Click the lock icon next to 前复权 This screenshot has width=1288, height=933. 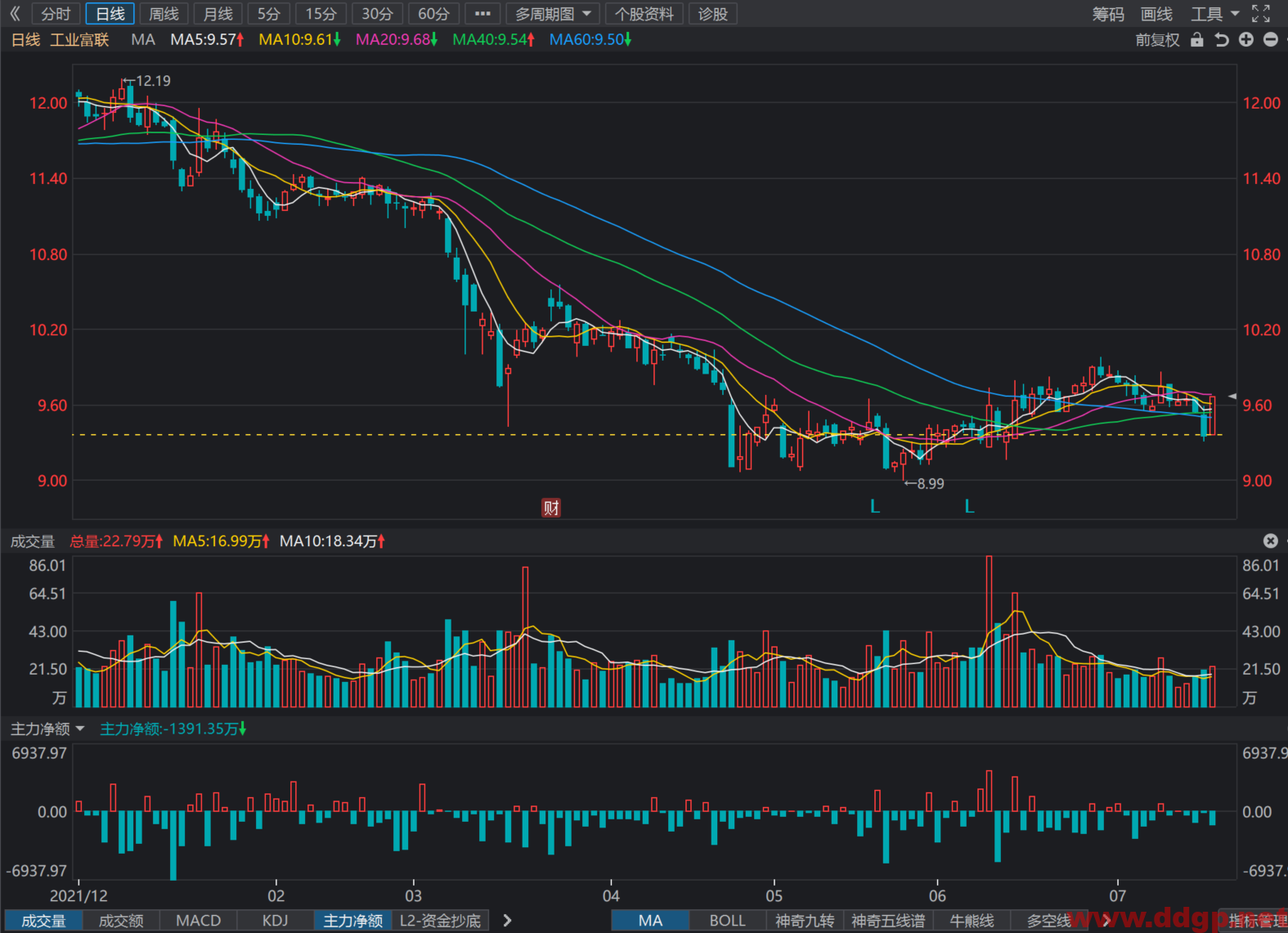[1197, 39]
